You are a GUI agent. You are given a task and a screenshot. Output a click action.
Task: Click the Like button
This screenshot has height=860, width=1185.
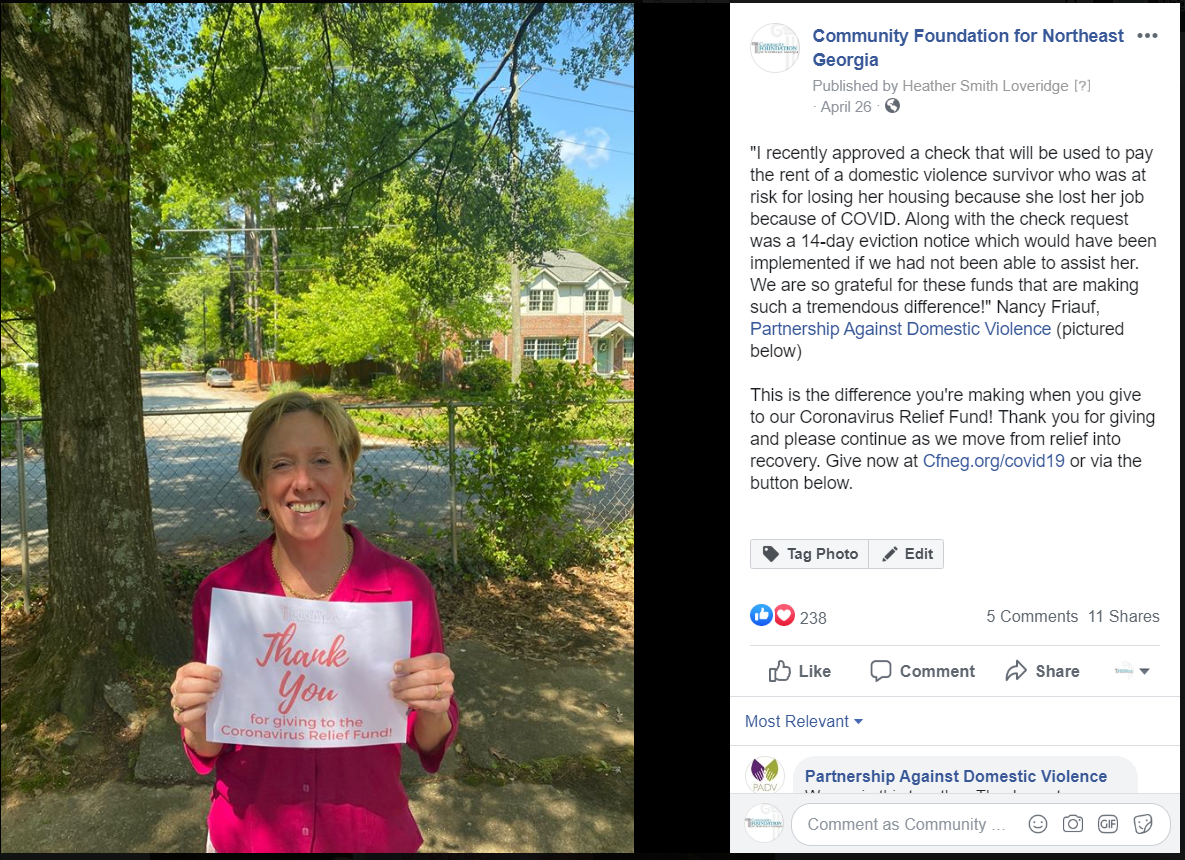[800, 671]
